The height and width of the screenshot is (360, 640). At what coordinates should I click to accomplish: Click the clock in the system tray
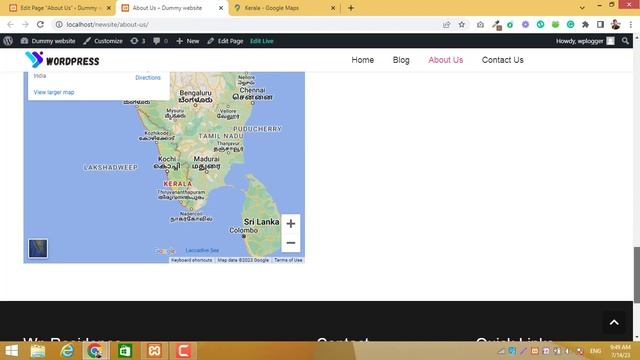(620, 351)
